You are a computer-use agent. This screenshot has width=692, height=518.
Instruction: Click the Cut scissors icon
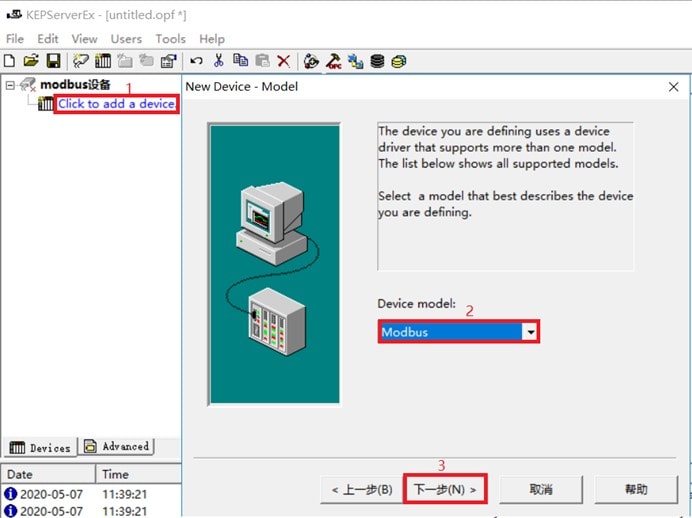point(218,60)
